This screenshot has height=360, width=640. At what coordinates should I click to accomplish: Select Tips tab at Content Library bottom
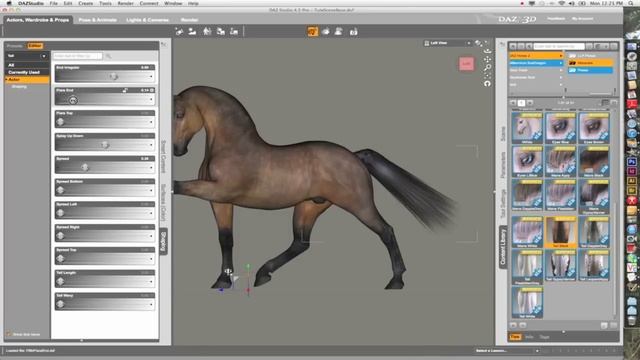click(x=515, y=337)
